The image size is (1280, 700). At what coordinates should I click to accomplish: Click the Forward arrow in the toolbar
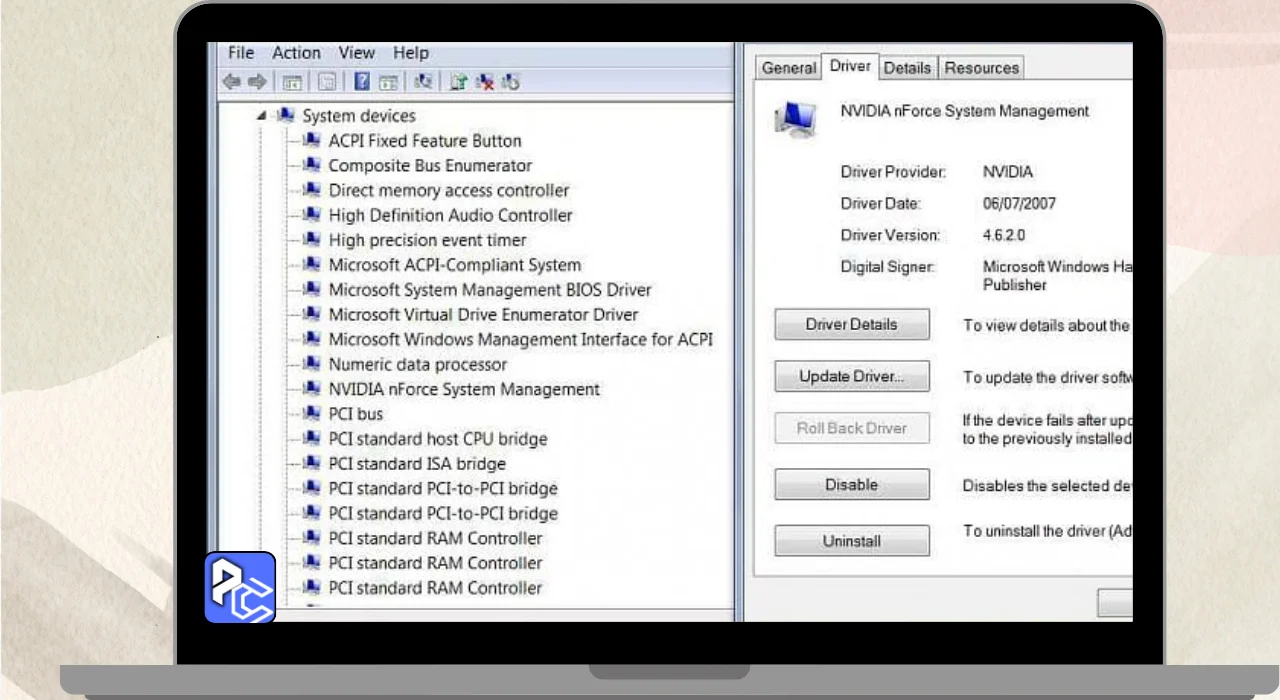coord(257,82)
